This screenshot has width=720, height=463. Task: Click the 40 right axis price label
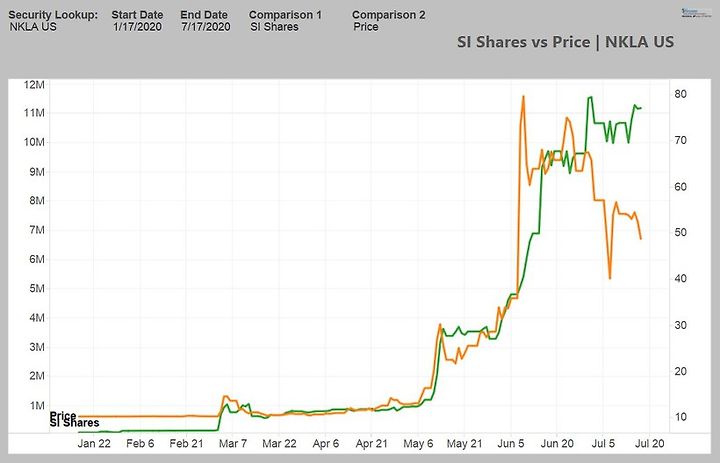pos(681,279)
